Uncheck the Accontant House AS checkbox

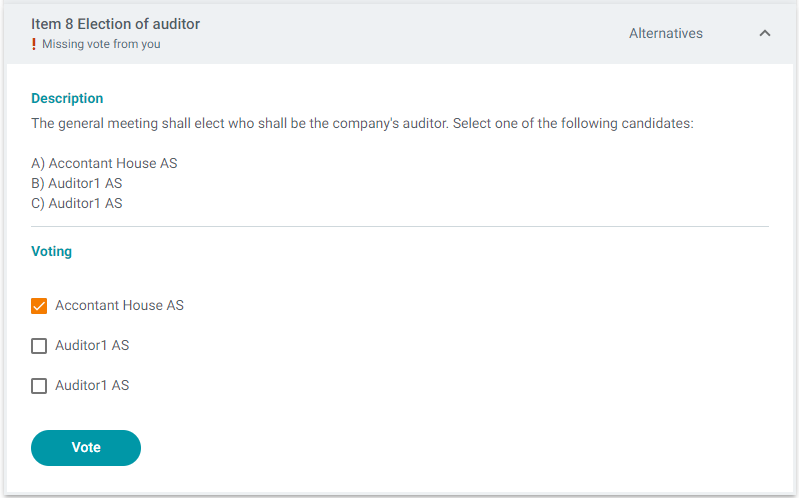tap(39, 306)
